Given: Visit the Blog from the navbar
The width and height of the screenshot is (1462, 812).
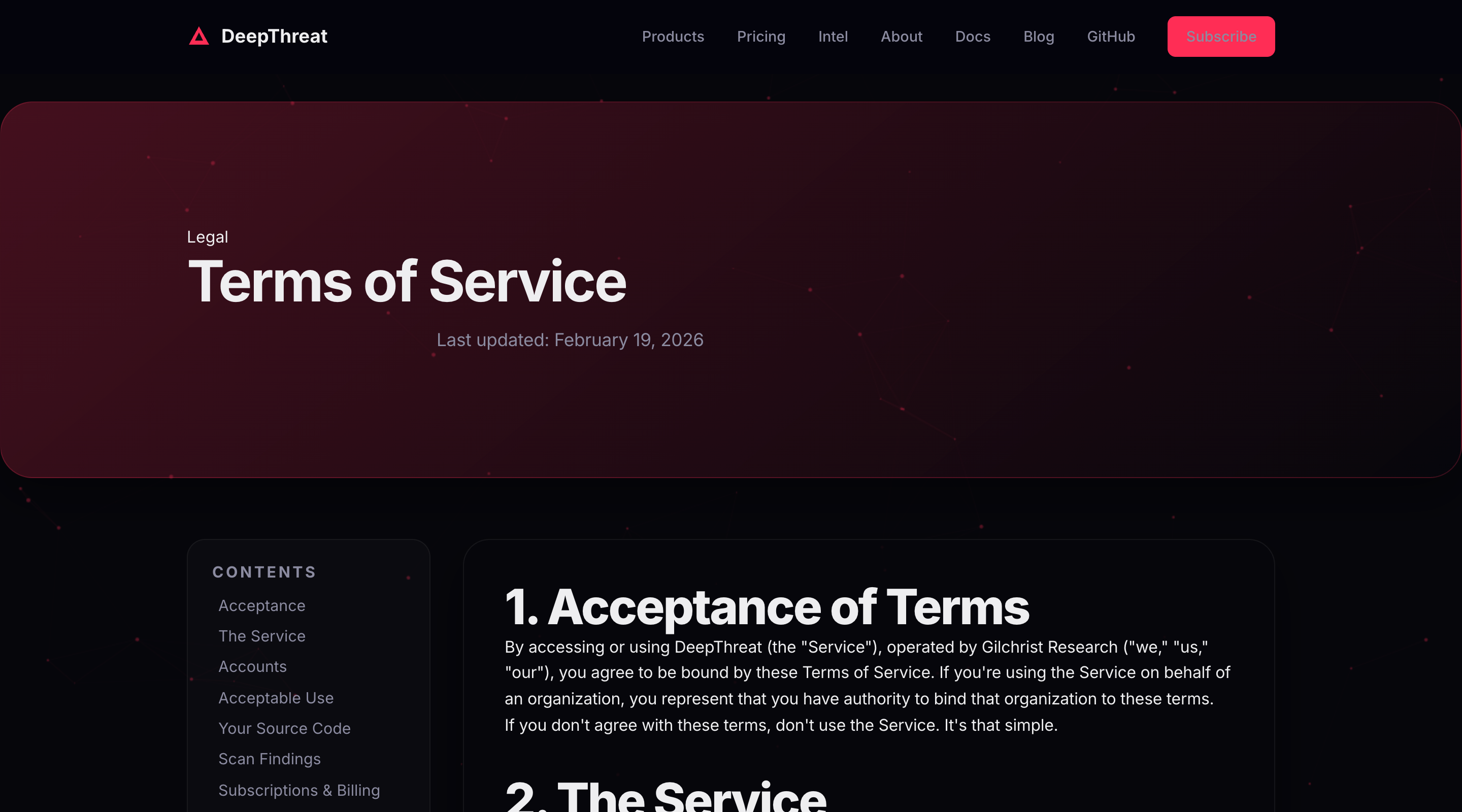Looking at the screenshot, I should (x=1038, y=37).
